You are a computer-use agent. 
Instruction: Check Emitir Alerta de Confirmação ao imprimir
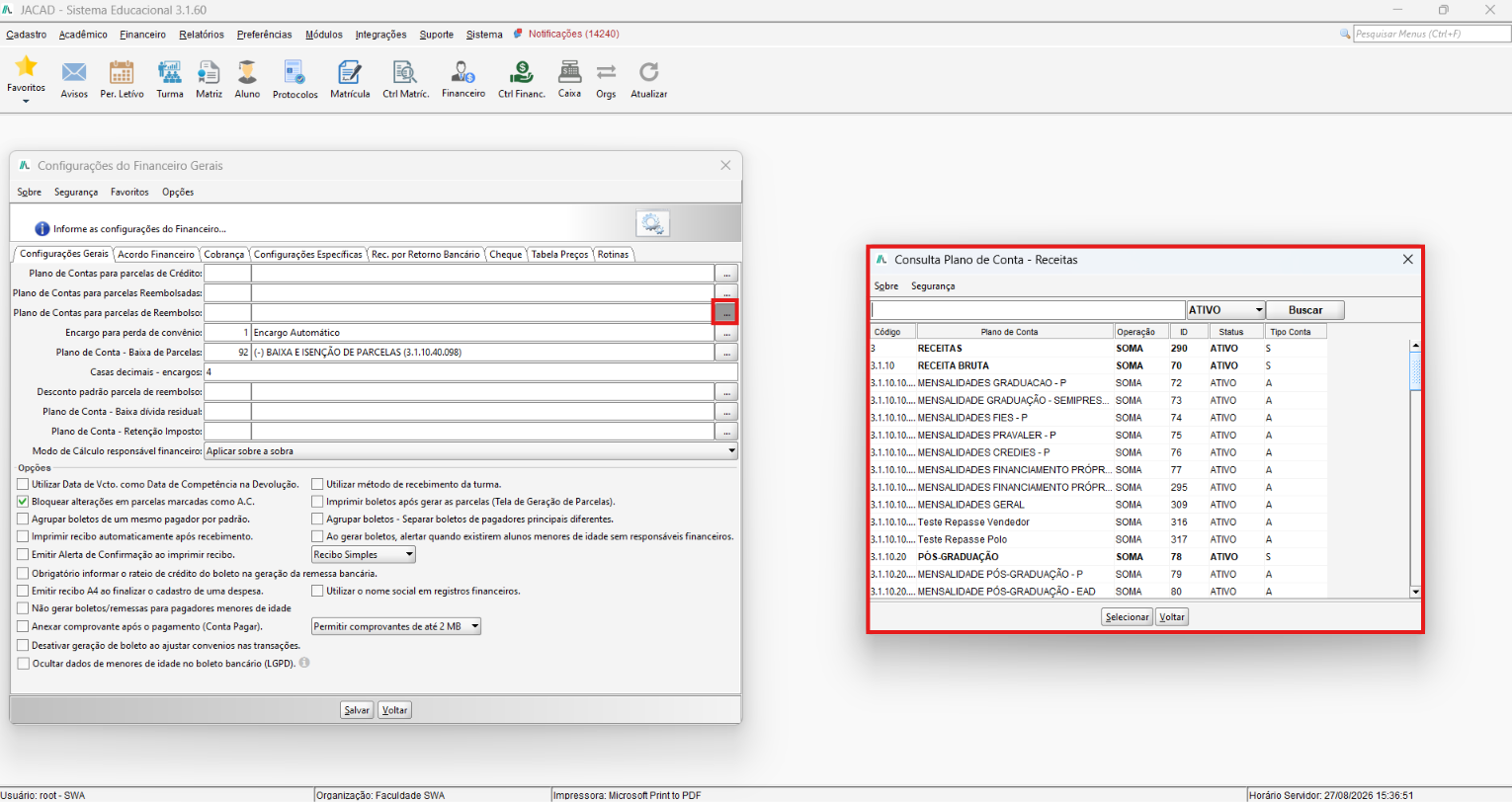tap(23, 554)
